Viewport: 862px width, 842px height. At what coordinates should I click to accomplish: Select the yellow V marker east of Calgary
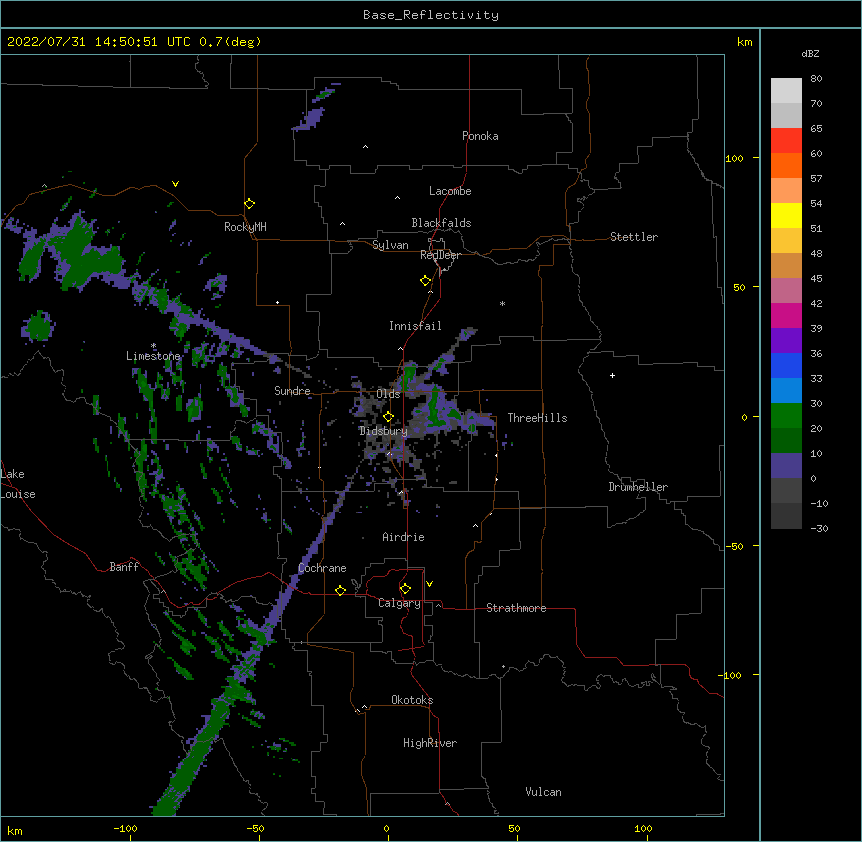[x=429, y=584]
